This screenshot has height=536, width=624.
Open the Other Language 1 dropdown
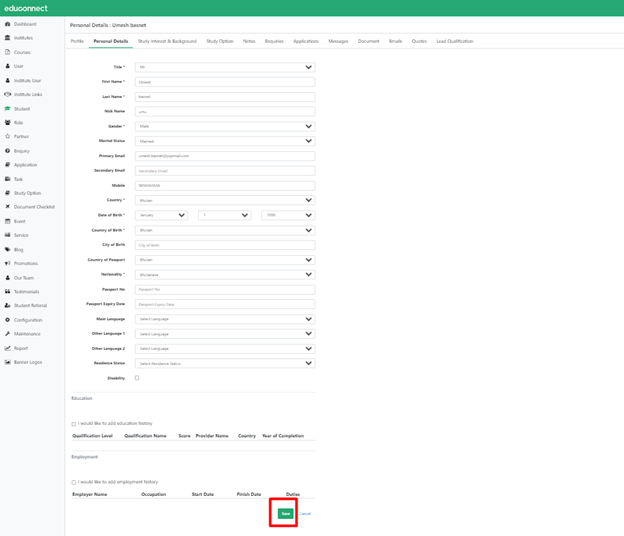coord(225,334)
